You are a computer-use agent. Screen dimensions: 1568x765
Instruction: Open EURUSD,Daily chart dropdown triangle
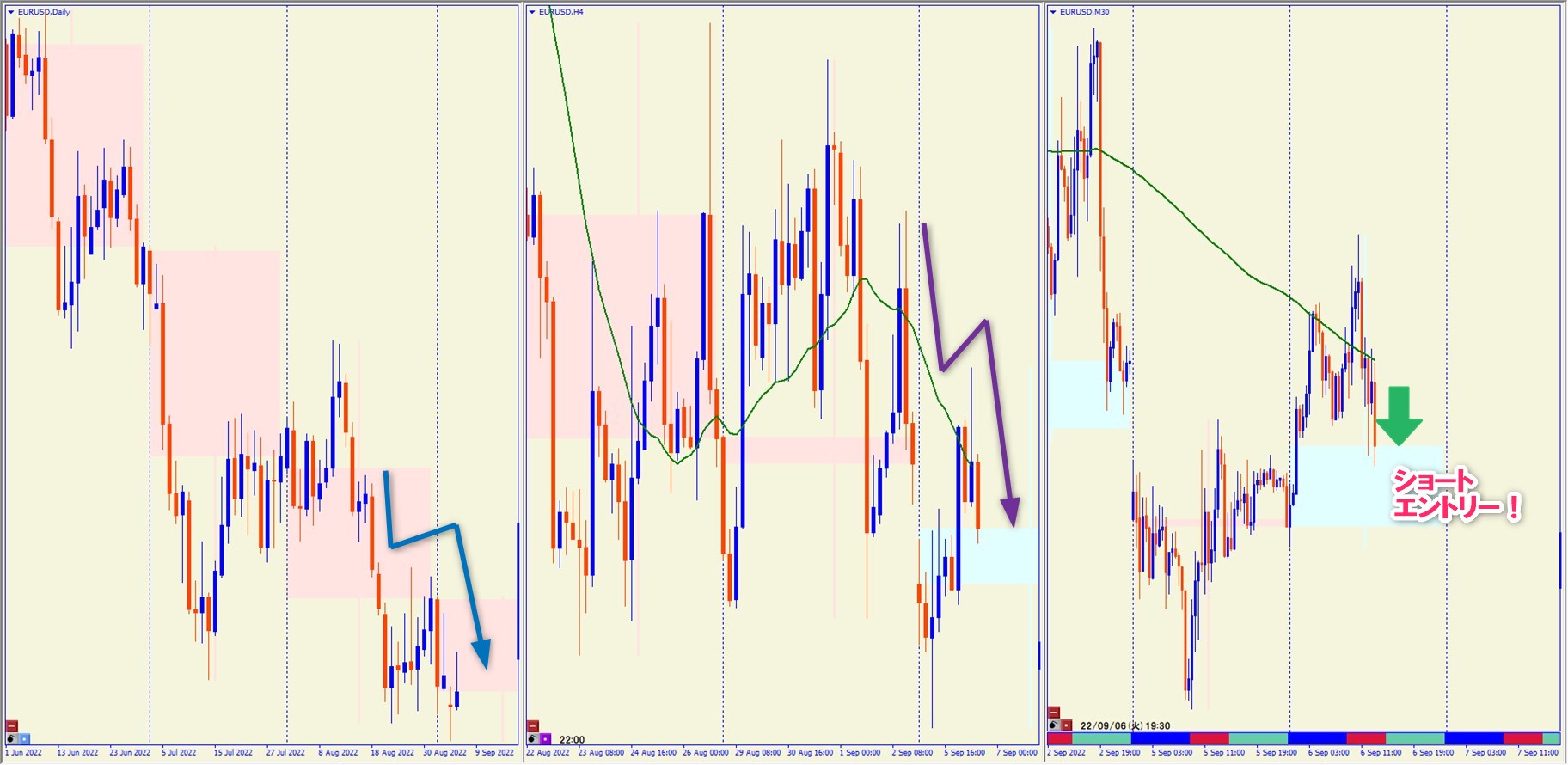coord(11,12)
